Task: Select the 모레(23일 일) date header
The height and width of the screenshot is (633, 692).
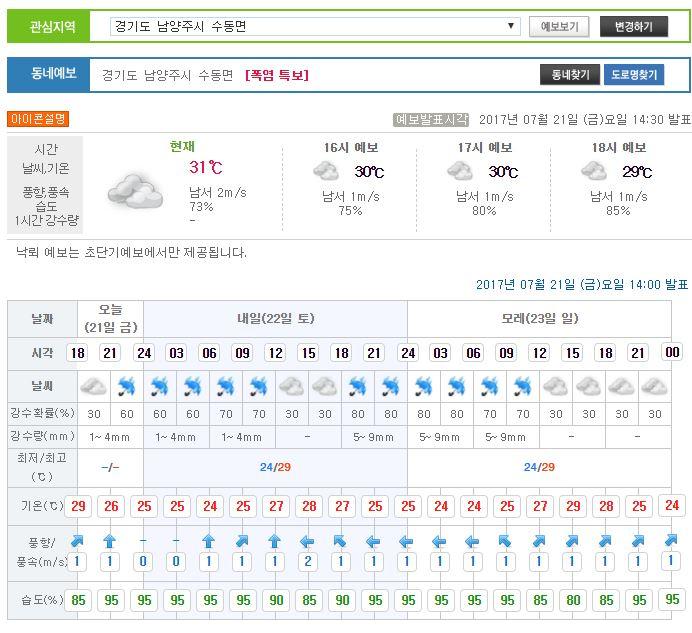Action: (539, 319)
